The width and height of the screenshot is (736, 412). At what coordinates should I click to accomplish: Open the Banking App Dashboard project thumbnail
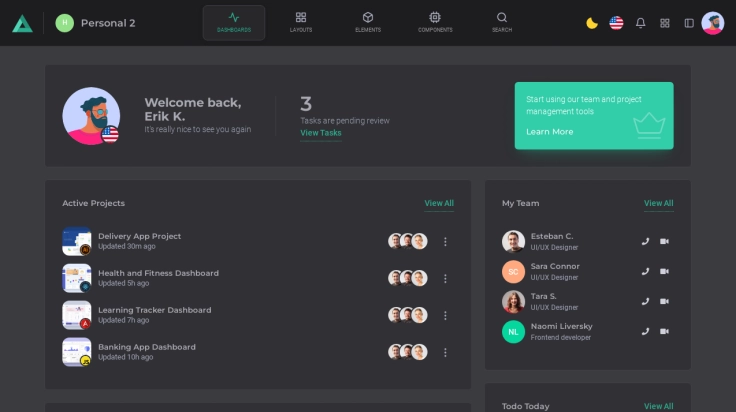click(x=77, y=352)
